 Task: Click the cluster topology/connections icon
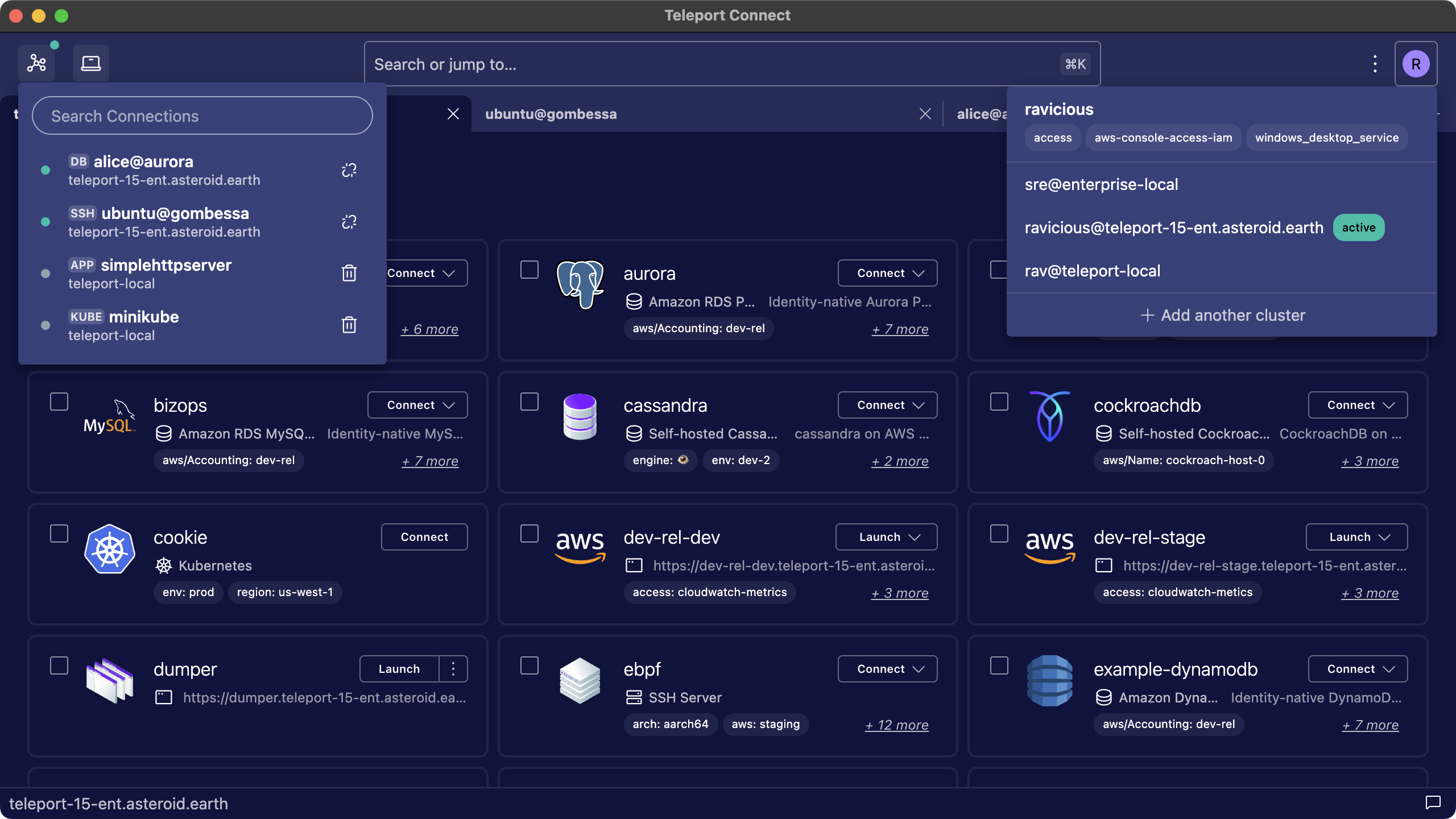click(36, 62)
